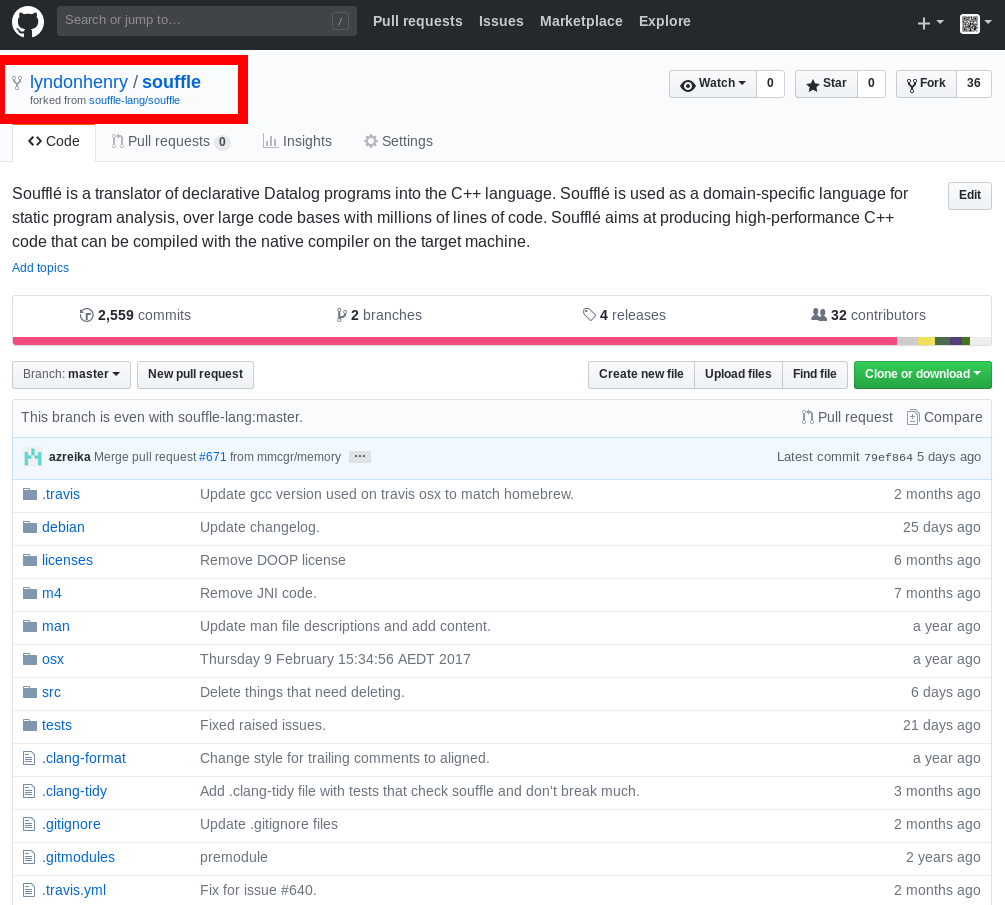Click the slash shortcut key icon in the search box
The image size is (1005, 905).
click(x=340, y=21)
